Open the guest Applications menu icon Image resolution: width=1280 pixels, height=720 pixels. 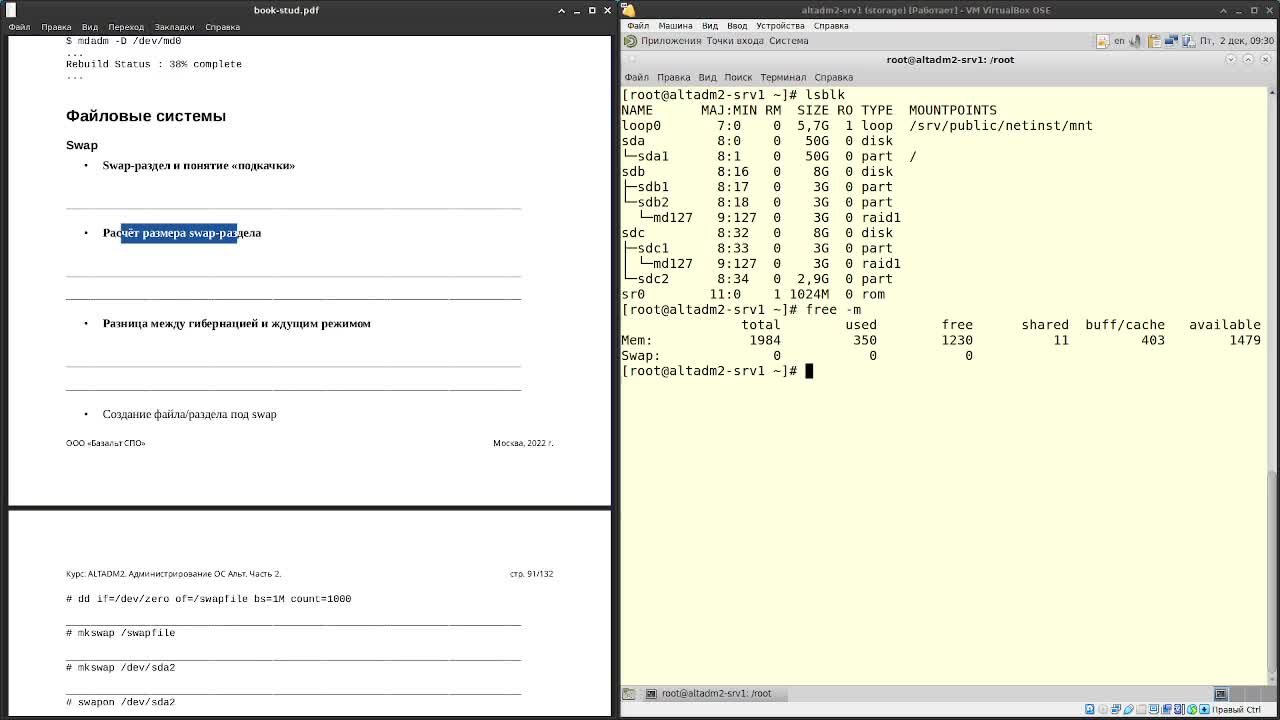click(630, 41)
